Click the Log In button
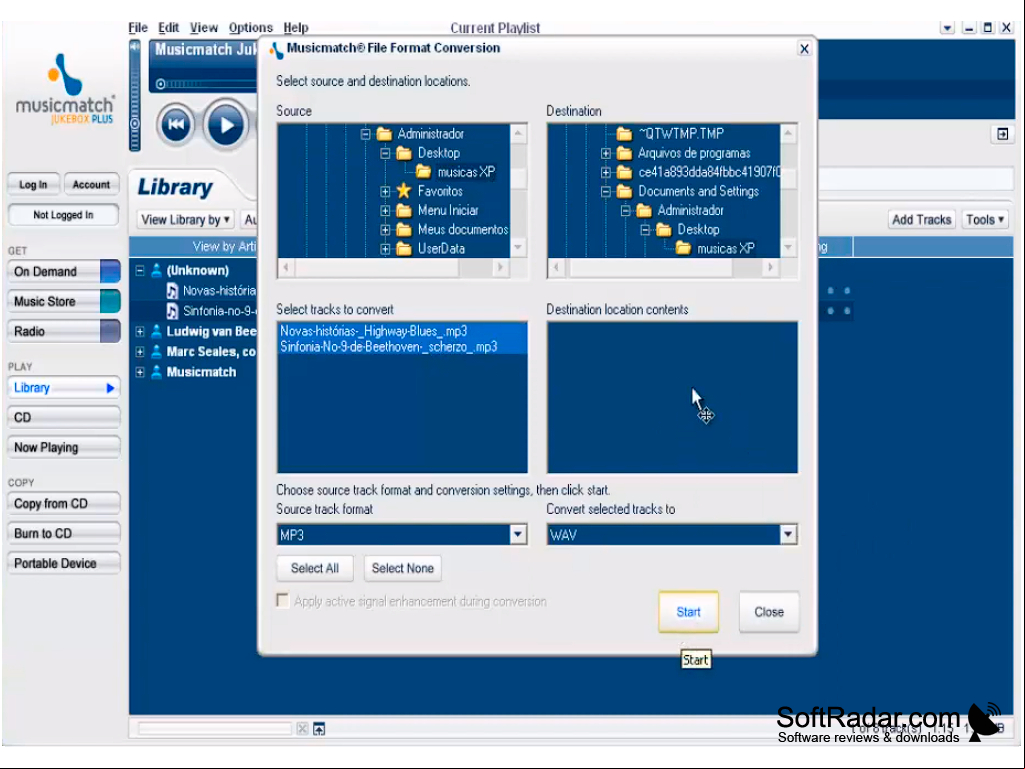This screenshot has width=1025, height=769. 33,184
